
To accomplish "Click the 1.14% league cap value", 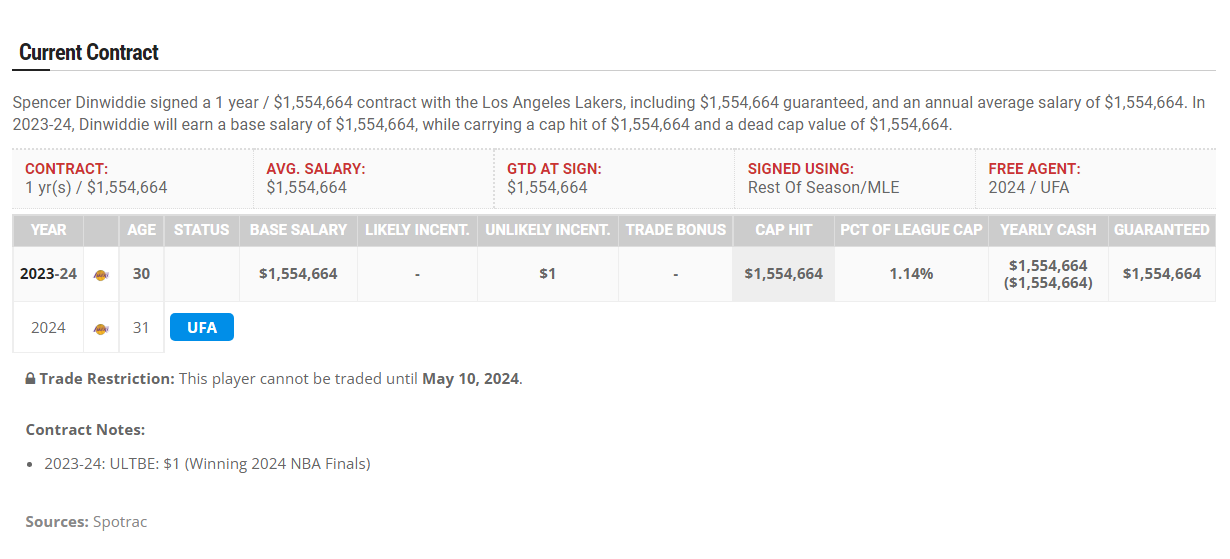I will 911,274.
